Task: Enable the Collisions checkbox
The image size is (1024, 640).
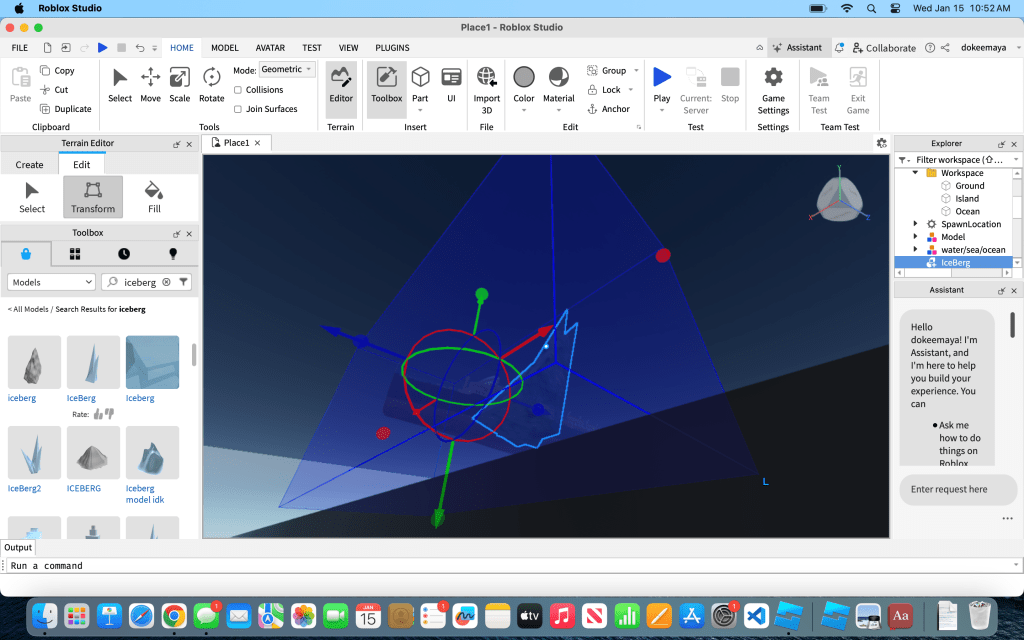Action: (x=238, y=90)
